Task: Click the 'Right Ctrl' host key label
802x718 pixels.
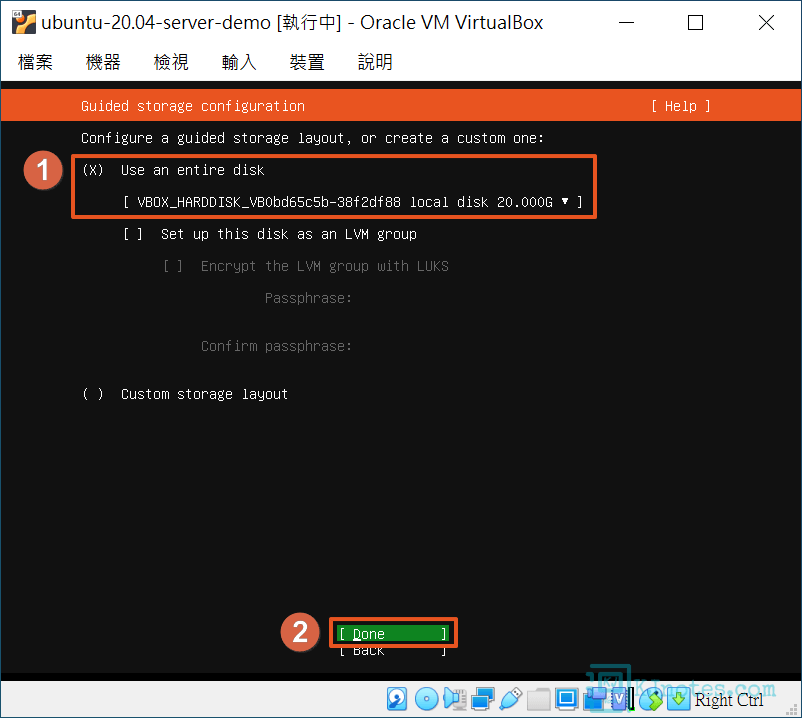Action: pyautogui.click(x=729, y=700)
